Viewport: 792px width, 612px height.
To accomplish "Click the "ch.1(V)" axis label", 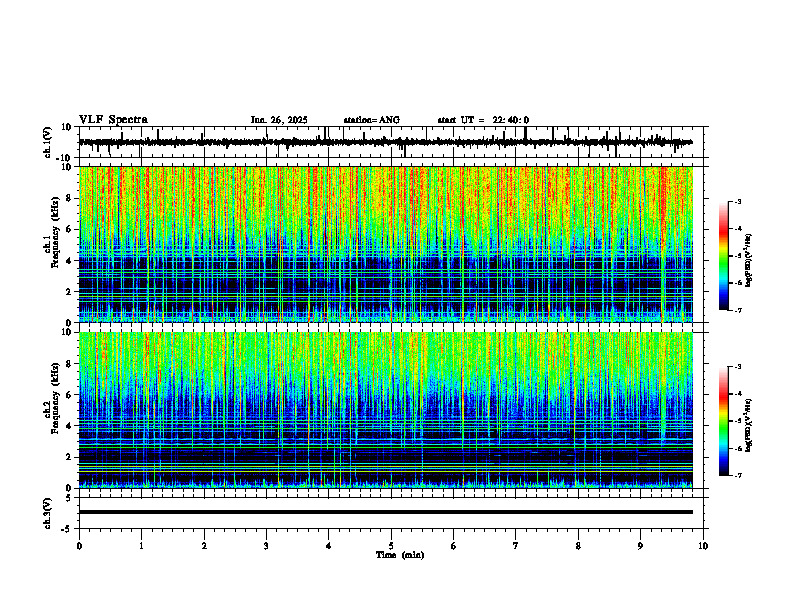I will 47,142.
